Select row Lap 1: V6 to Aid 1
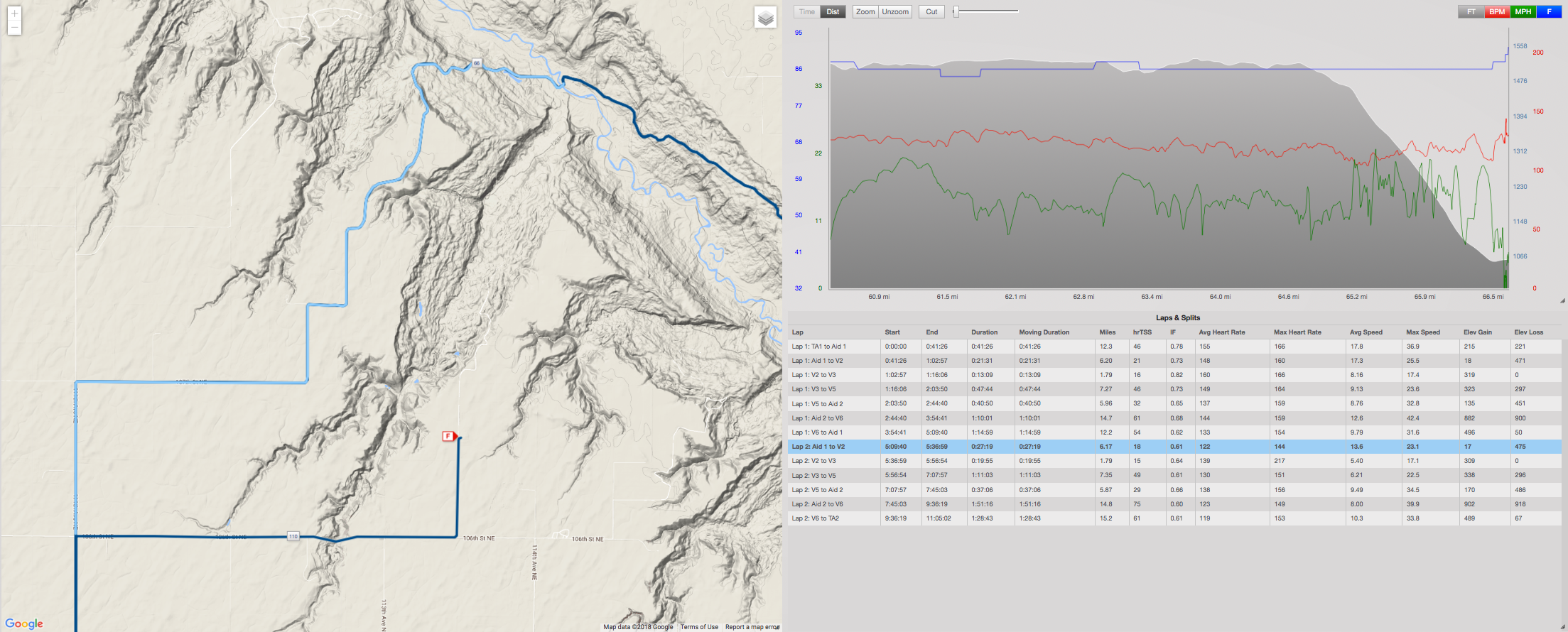 coord(1174,432)
